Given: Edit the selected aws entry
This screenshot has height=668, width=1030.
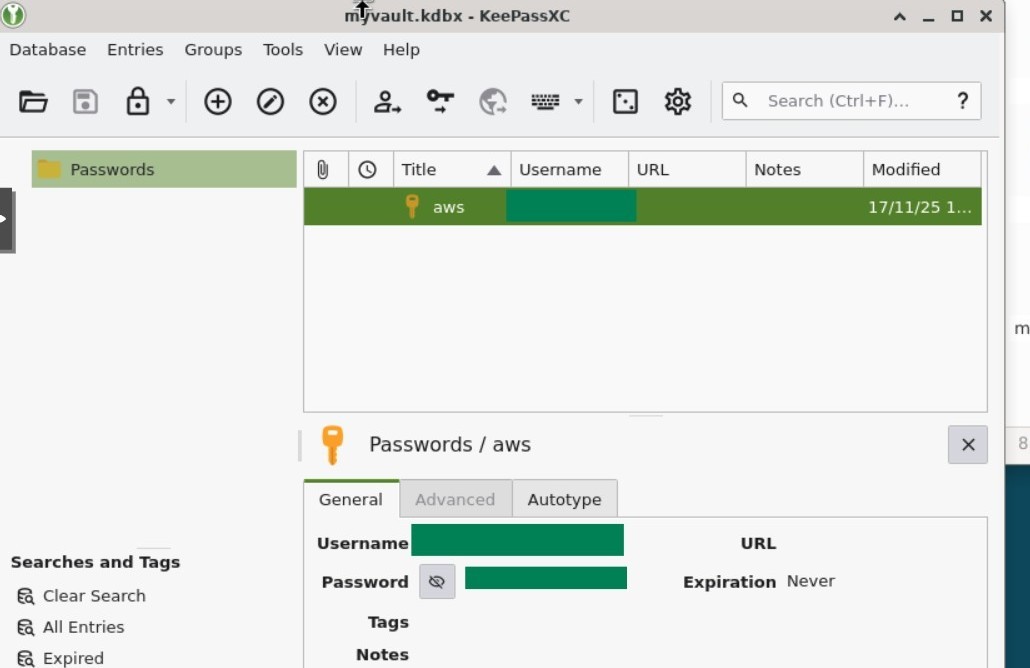Looking at the screenshot, I should click(x=269, y=101).
